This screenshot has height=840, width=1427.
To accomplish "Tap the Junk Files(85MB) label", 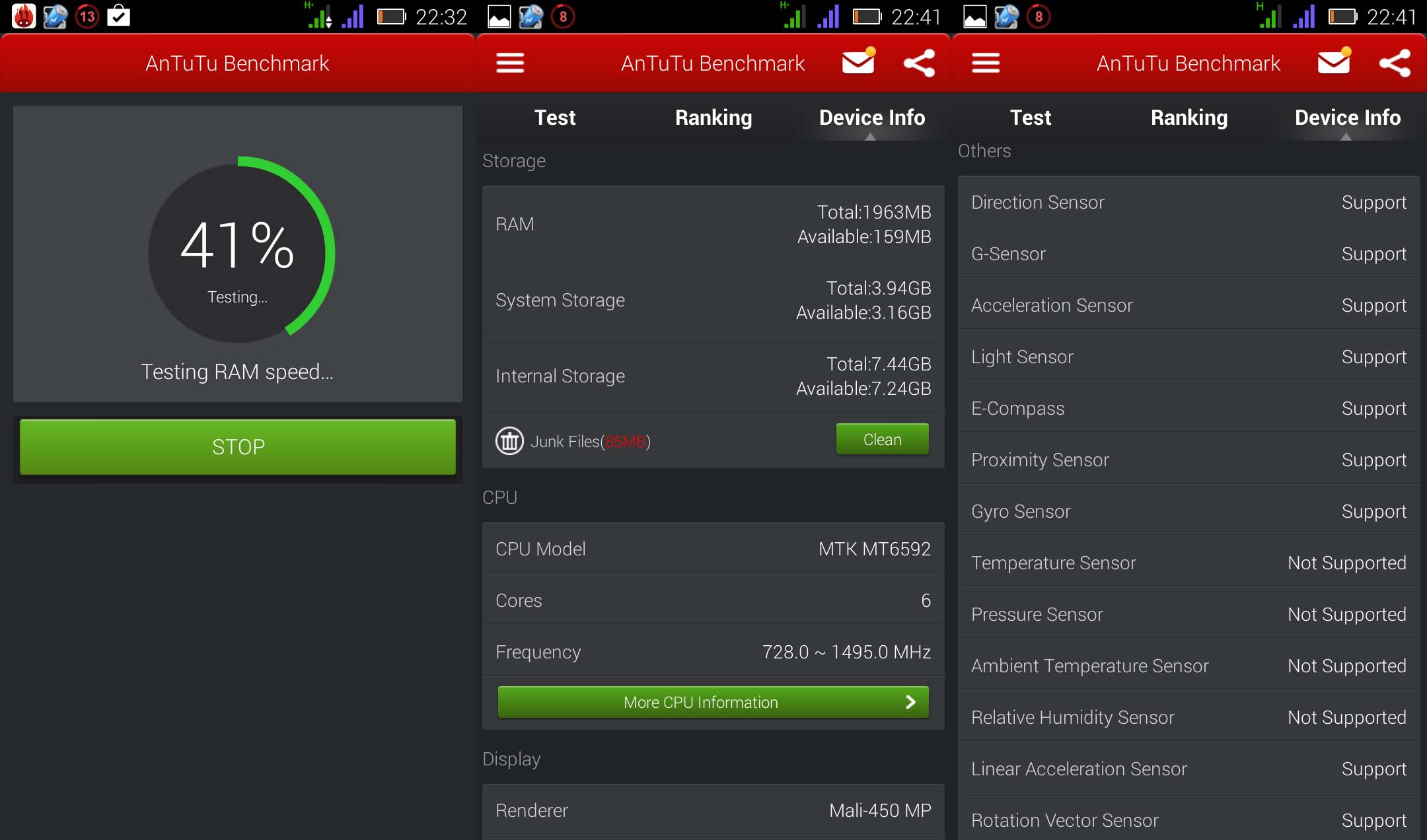I will click(591, 441).
